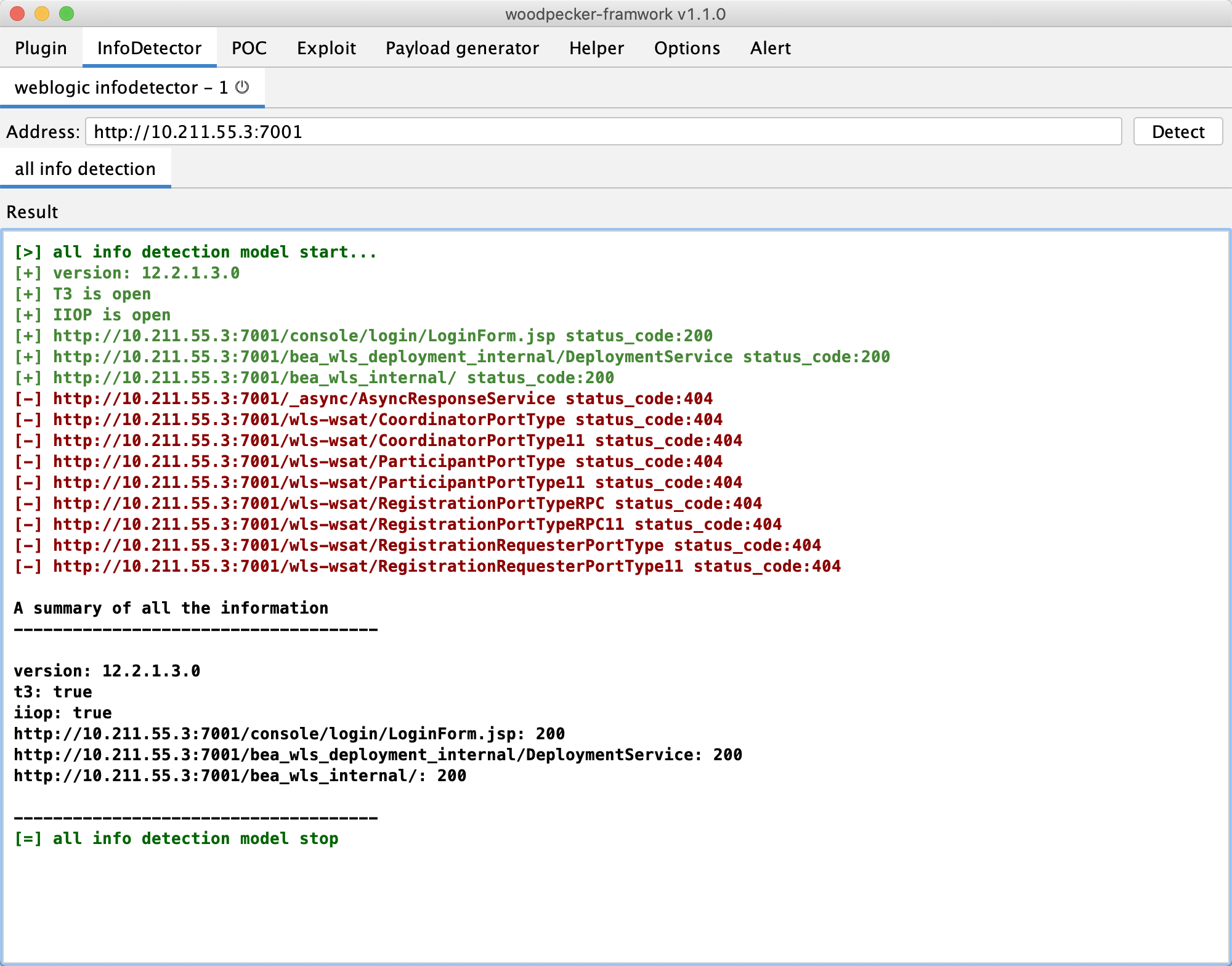Viewport: 1232px width, 966px height.
Task: Select the weblogic infodetector - 1 tab
Action: 121,87
